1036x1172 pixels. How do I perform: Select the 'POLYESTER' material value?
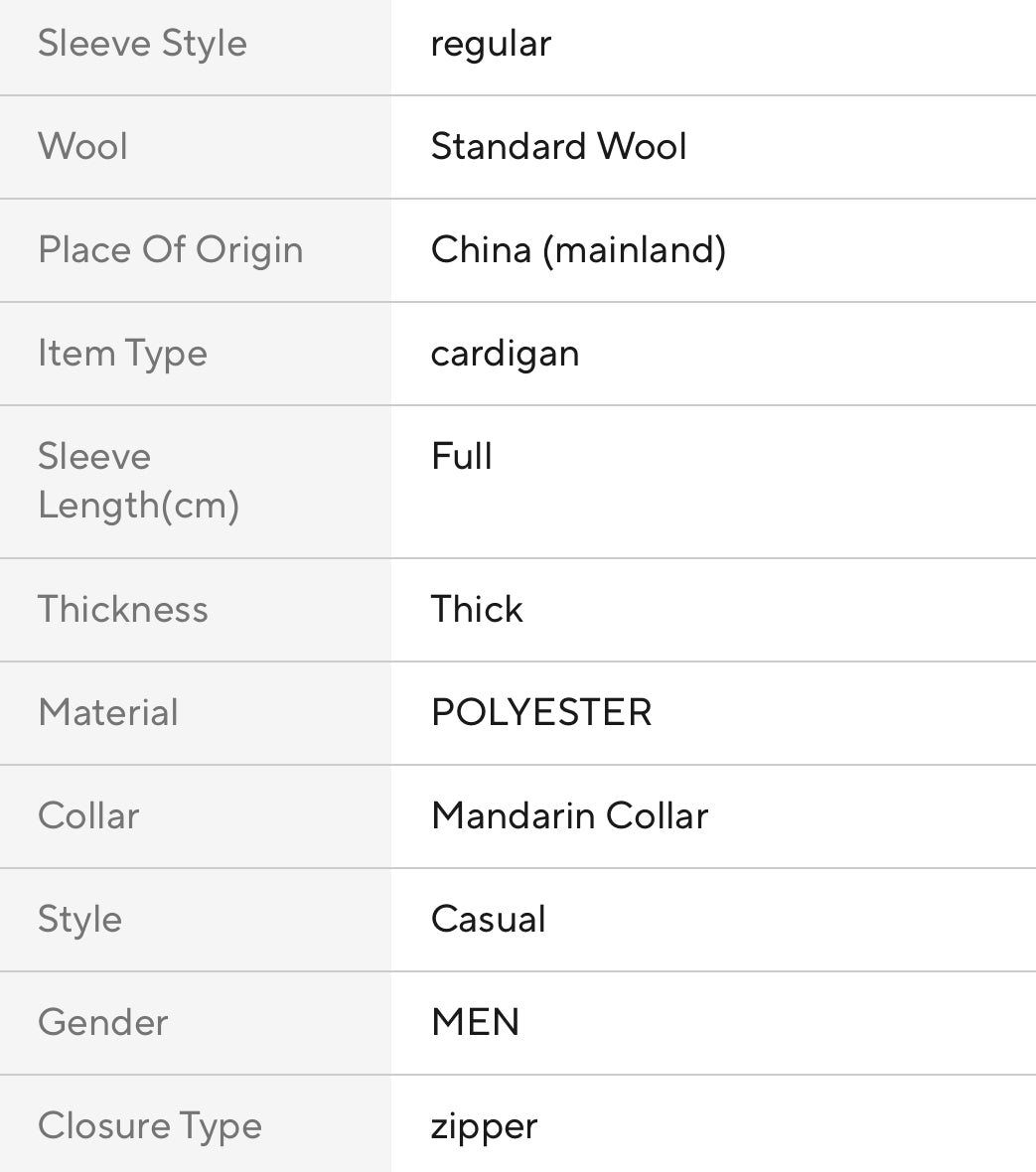point(541,713)
